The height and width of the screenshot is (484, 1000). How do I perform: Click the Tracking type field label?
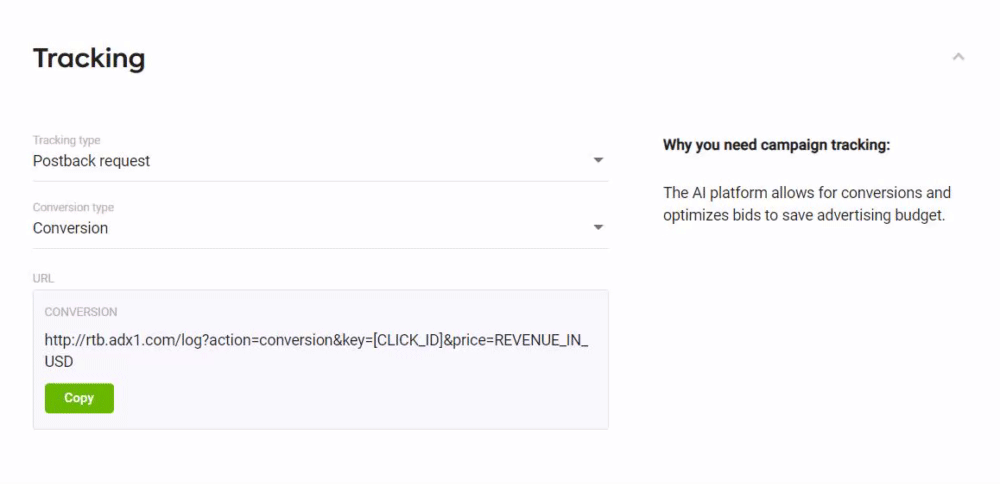[x=66, y=140]
